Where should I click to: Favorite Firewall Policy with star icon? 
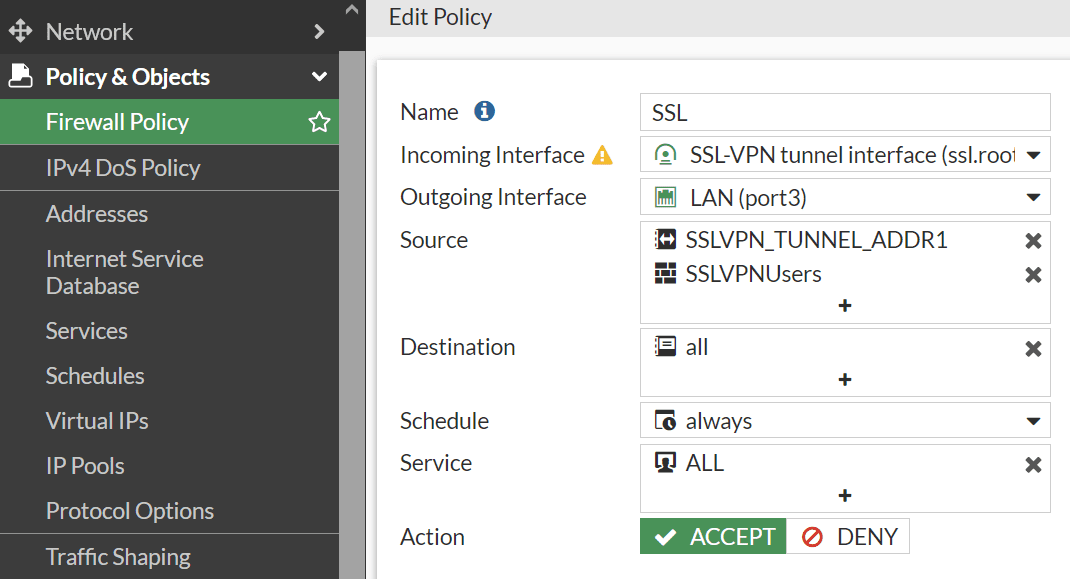[x=319, y=122]
